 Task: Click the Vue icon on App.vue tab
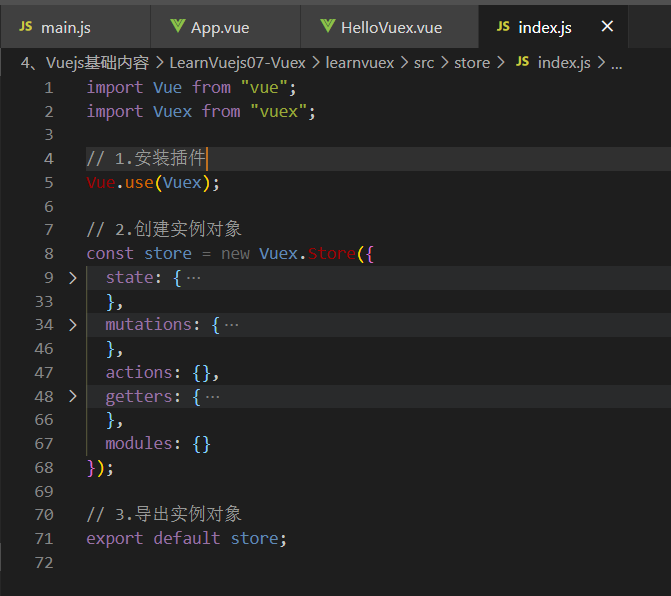[x=177, y=27]
